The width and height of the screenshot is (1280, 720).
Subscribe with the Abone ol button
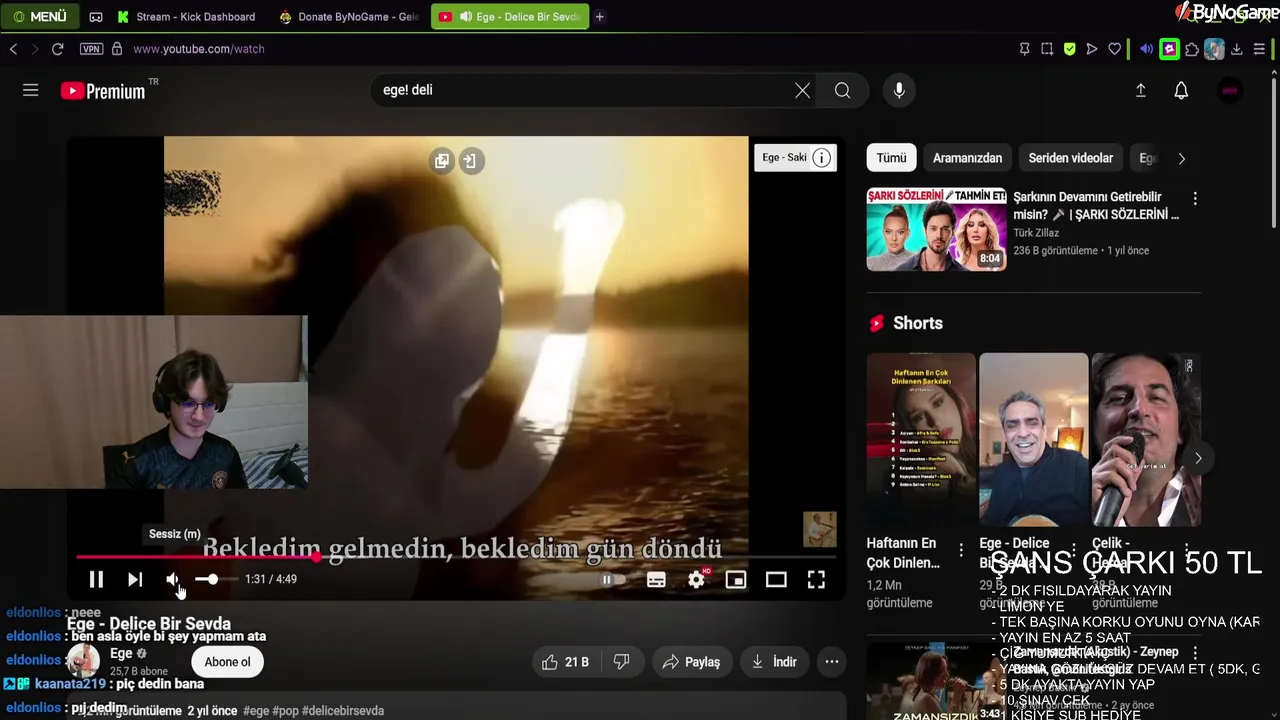click(x=228, y=662)
